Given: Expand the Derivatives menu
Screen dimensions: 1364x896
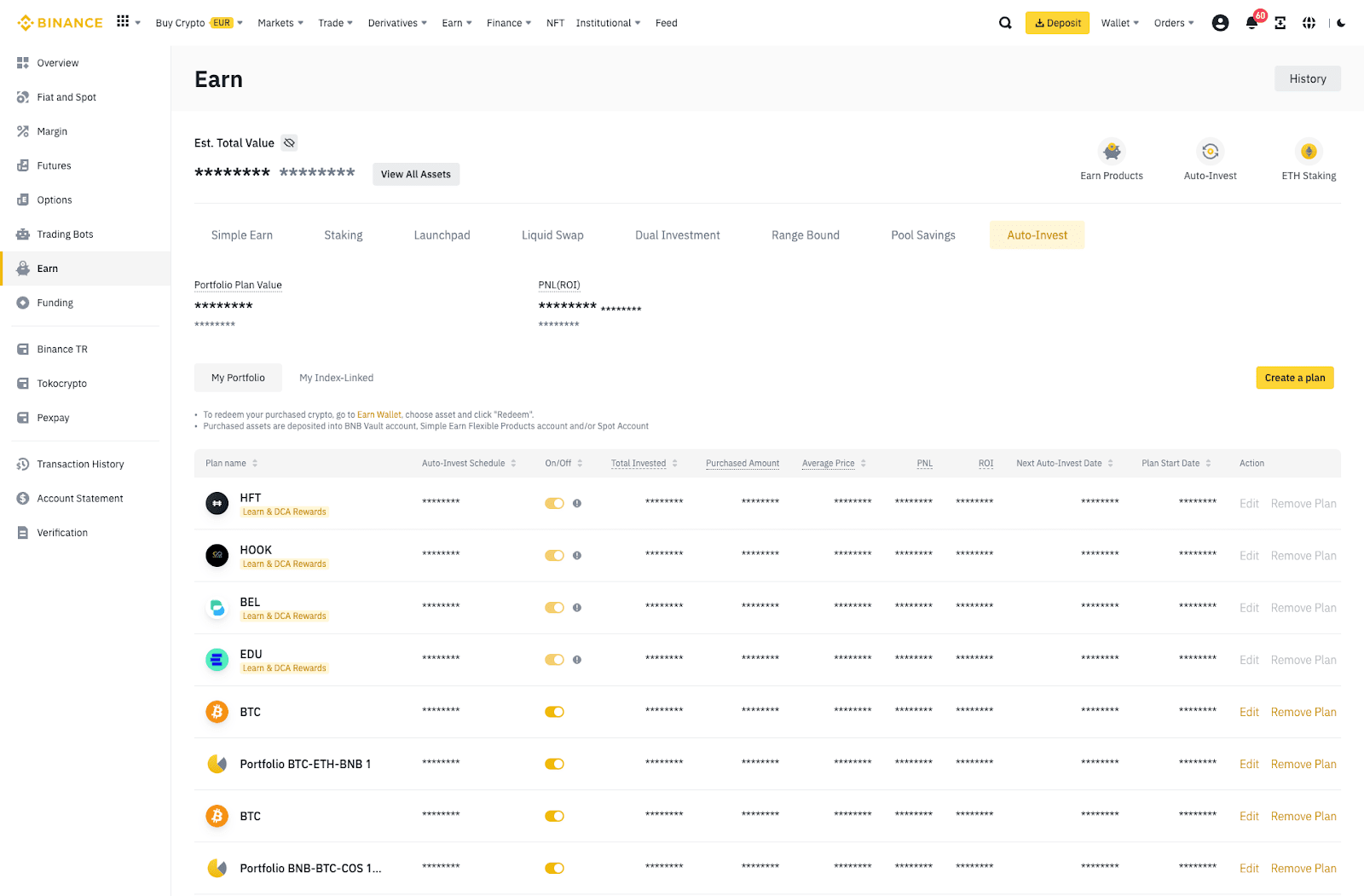Looking at the screenshot, I should pos(397,23).
